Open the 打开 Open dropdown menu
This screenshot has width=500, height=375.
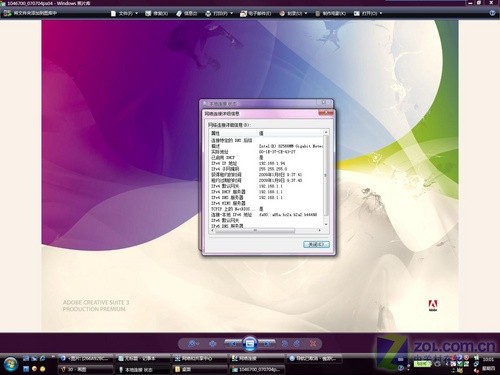pyautogui.click(x=368, y=13)
